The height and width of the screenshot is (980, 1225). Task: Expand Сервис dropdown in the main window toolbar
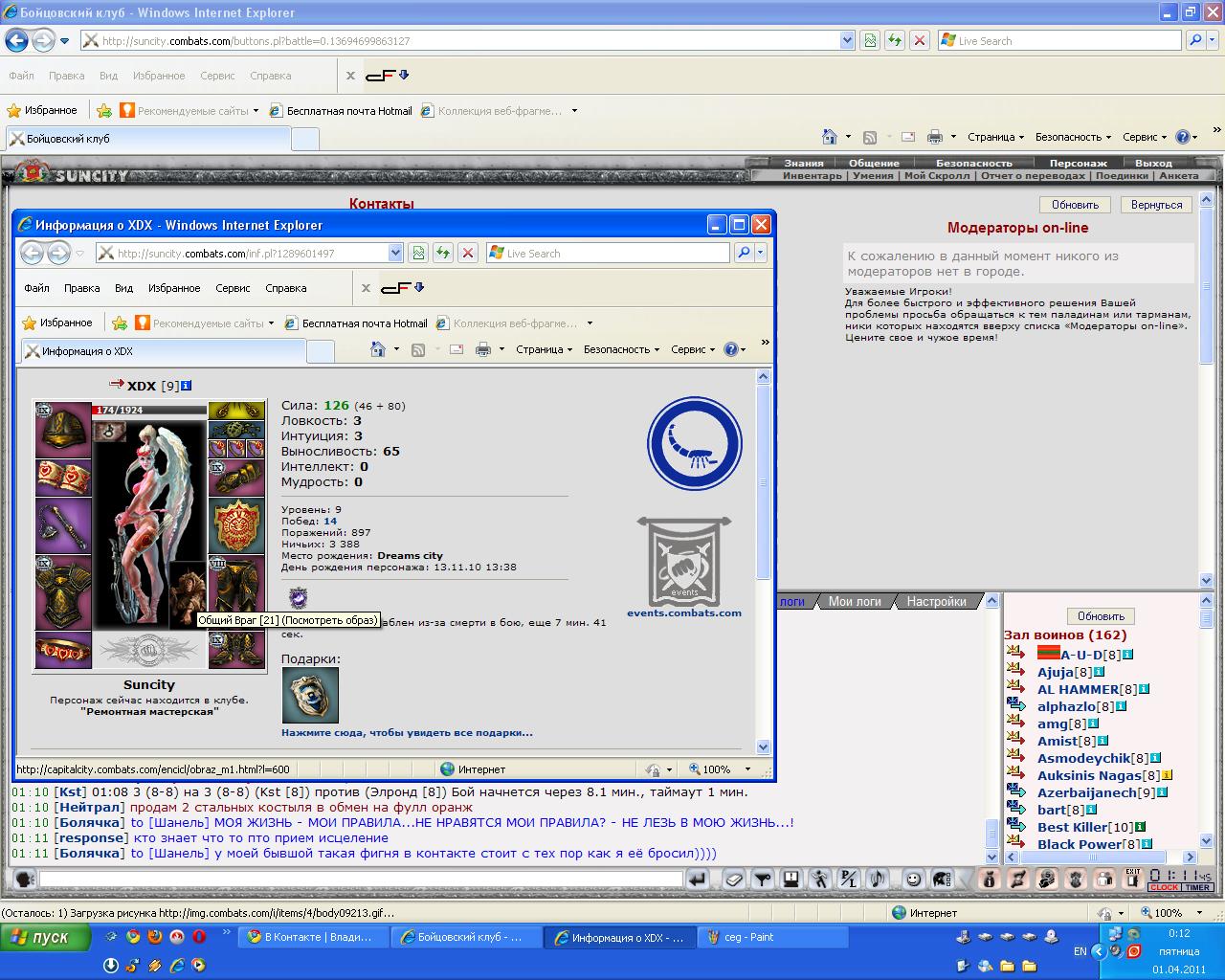1145,137
